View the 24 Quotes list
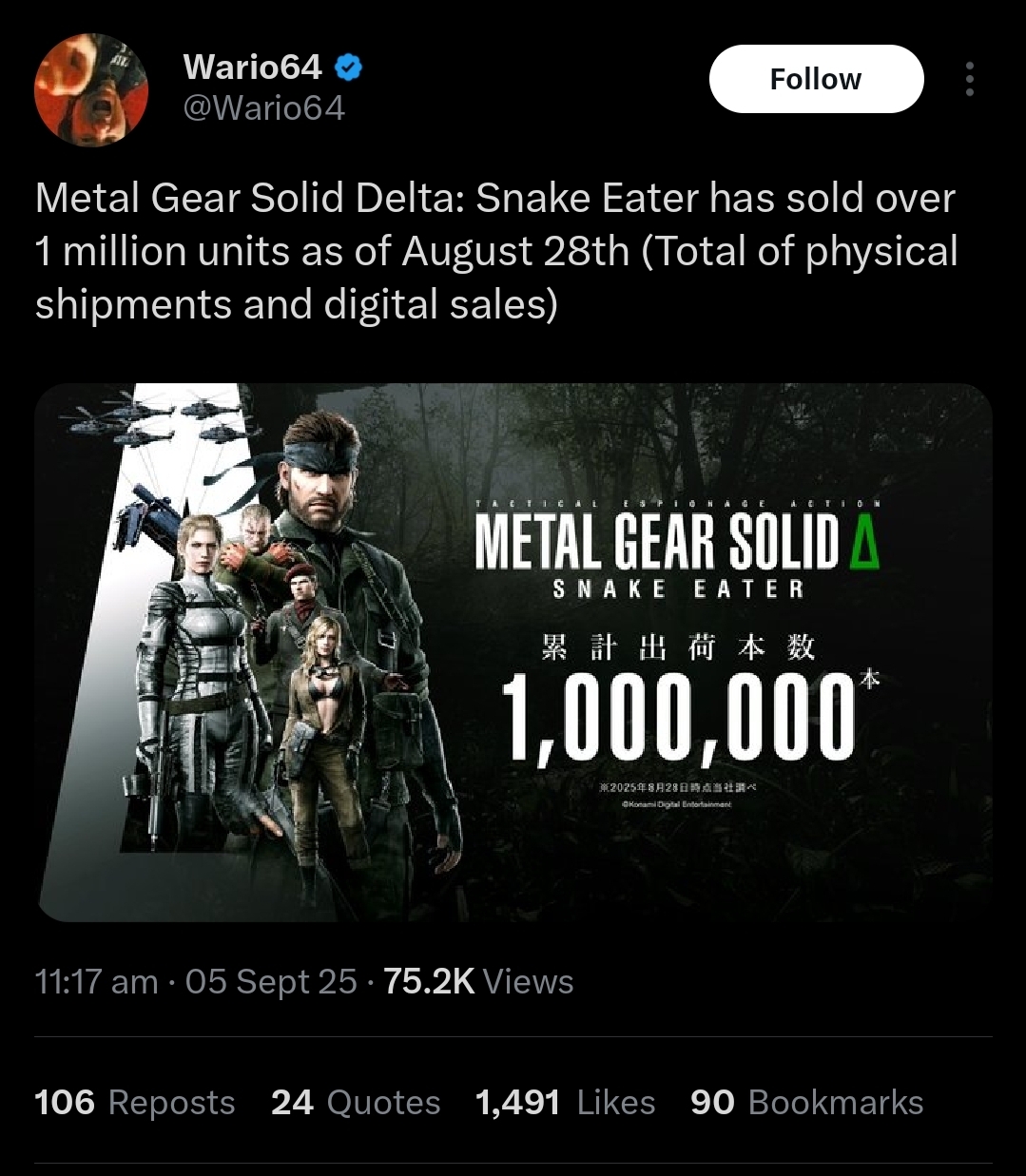 [x=356, y=1103]
